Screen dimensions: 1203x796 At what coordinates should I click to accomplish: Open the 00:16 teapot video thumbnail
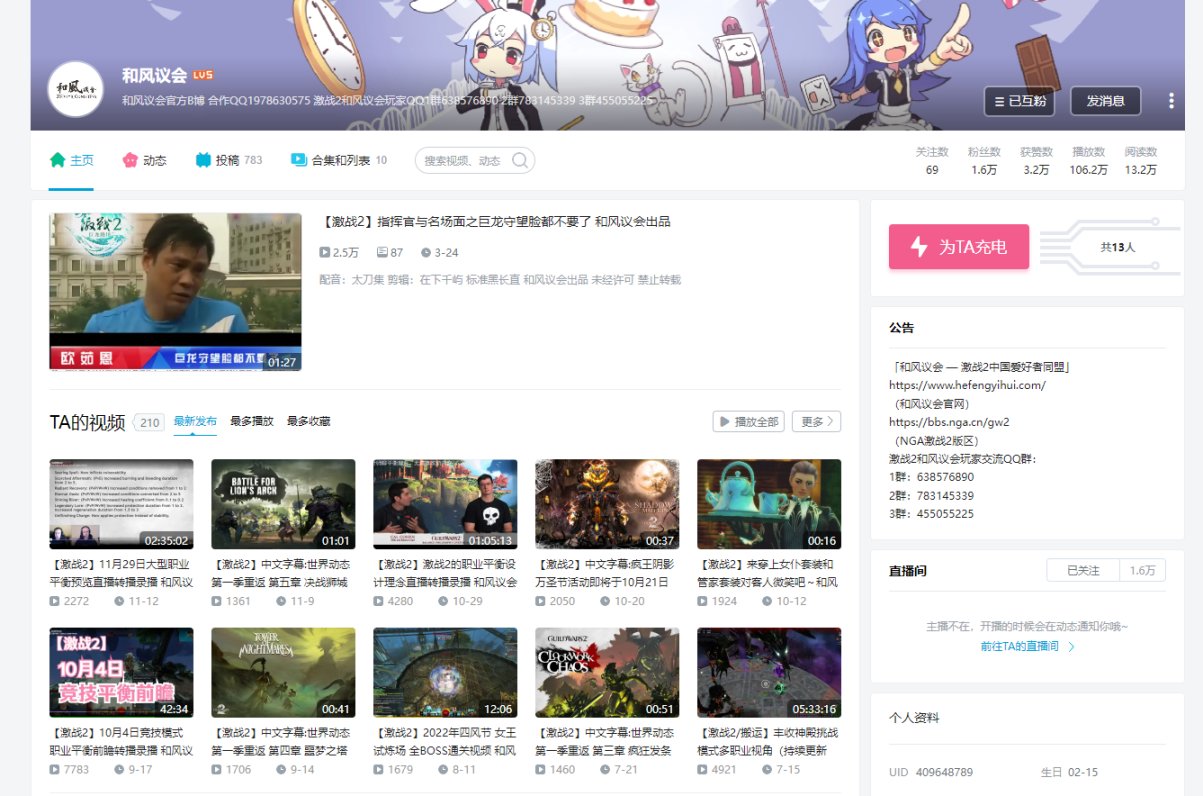coord(769,504)
